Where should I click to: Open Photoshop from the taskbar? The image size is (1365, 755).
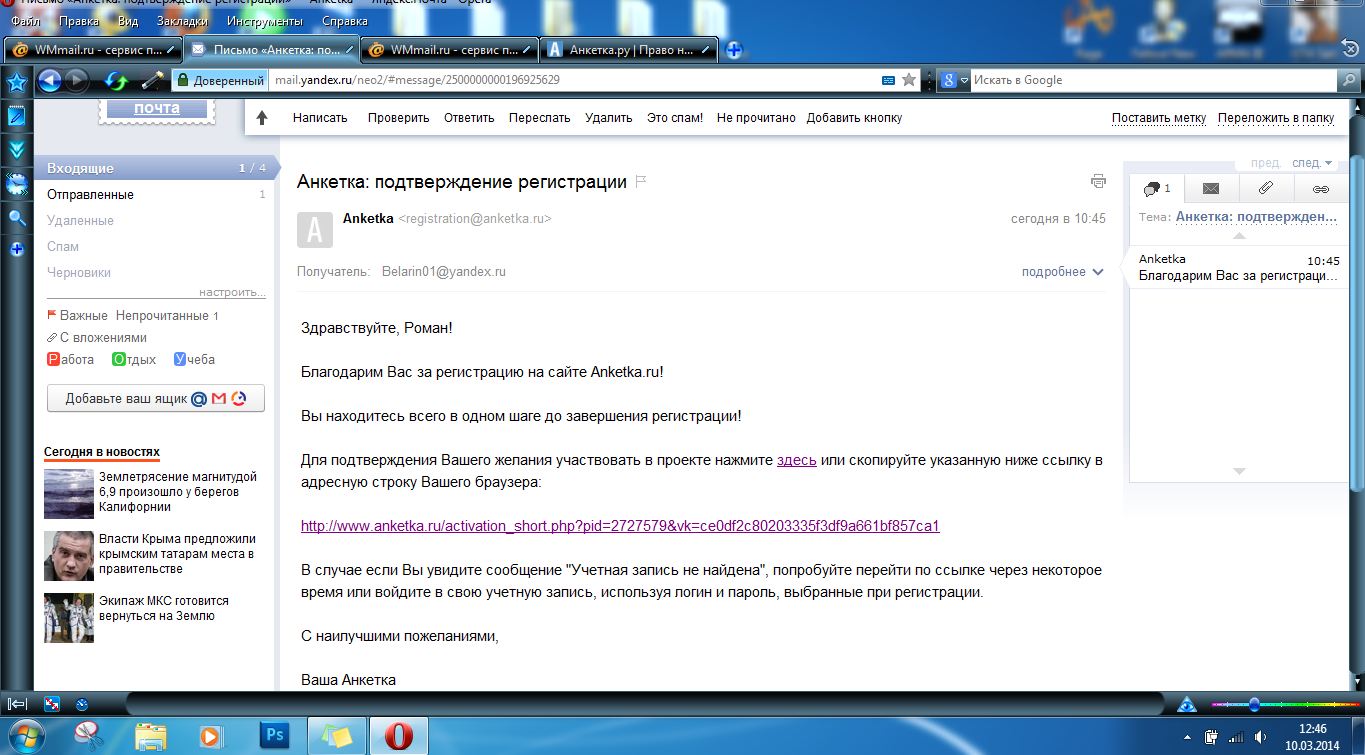coord(273,736)
